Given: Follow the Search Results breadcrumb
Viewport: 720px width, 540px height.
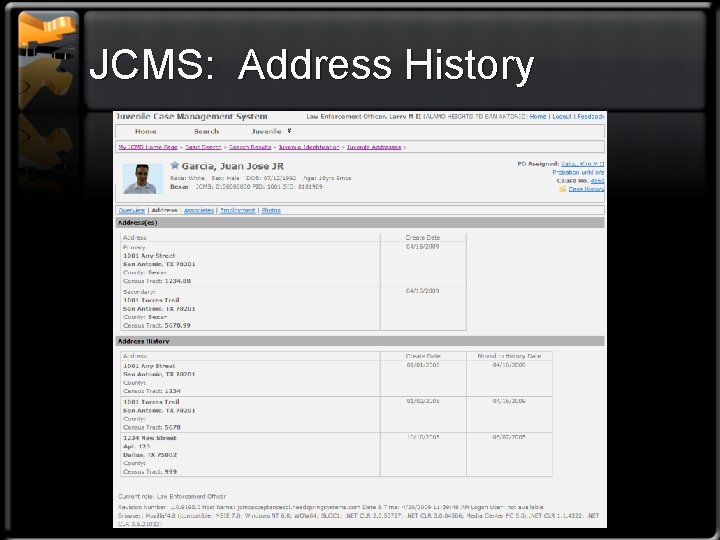Looking at the screenshot, I should coord(250,147).
